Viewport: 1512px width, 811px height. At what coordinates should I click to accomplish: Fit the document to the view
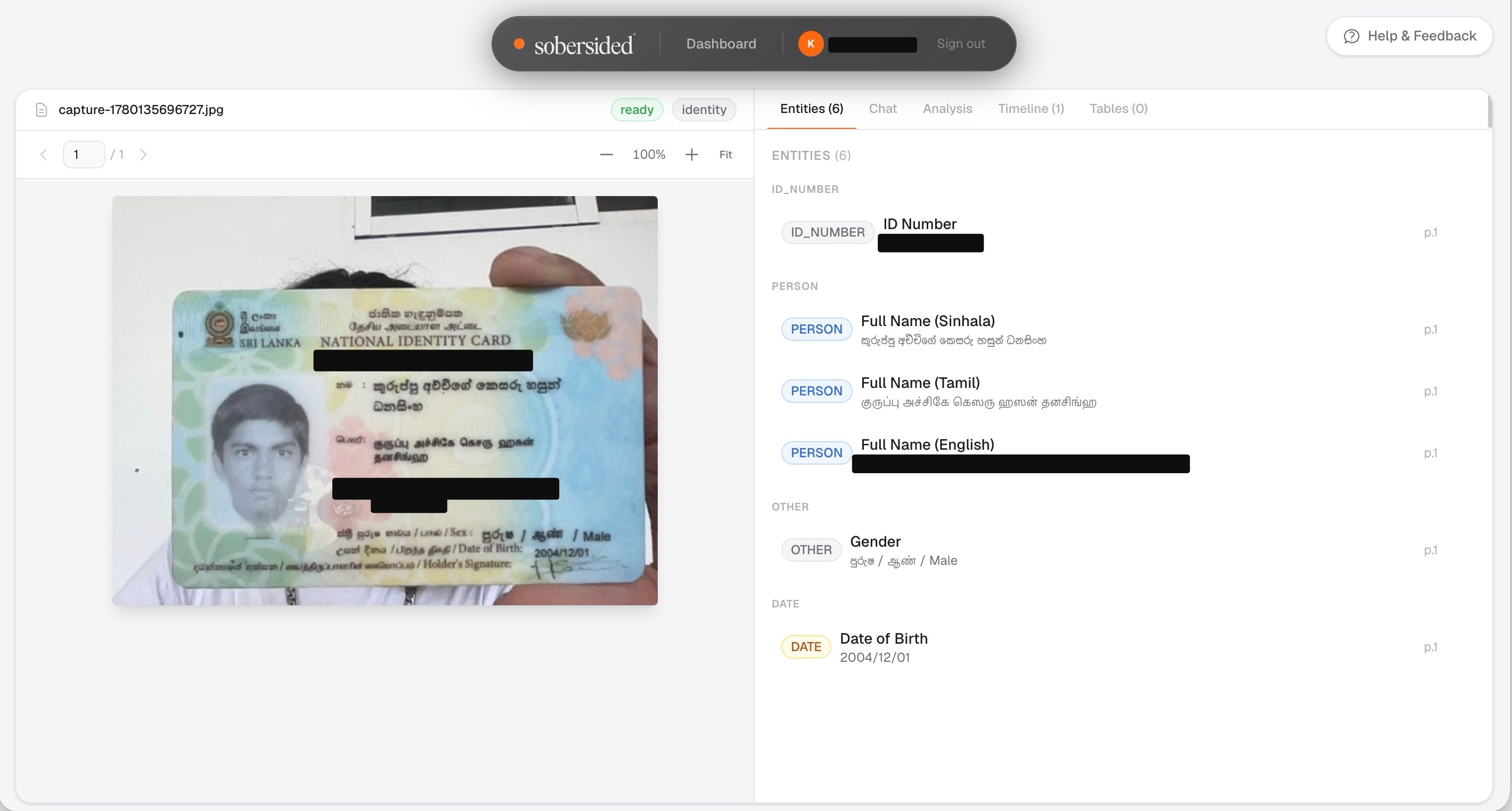click(x=725, y=155)
